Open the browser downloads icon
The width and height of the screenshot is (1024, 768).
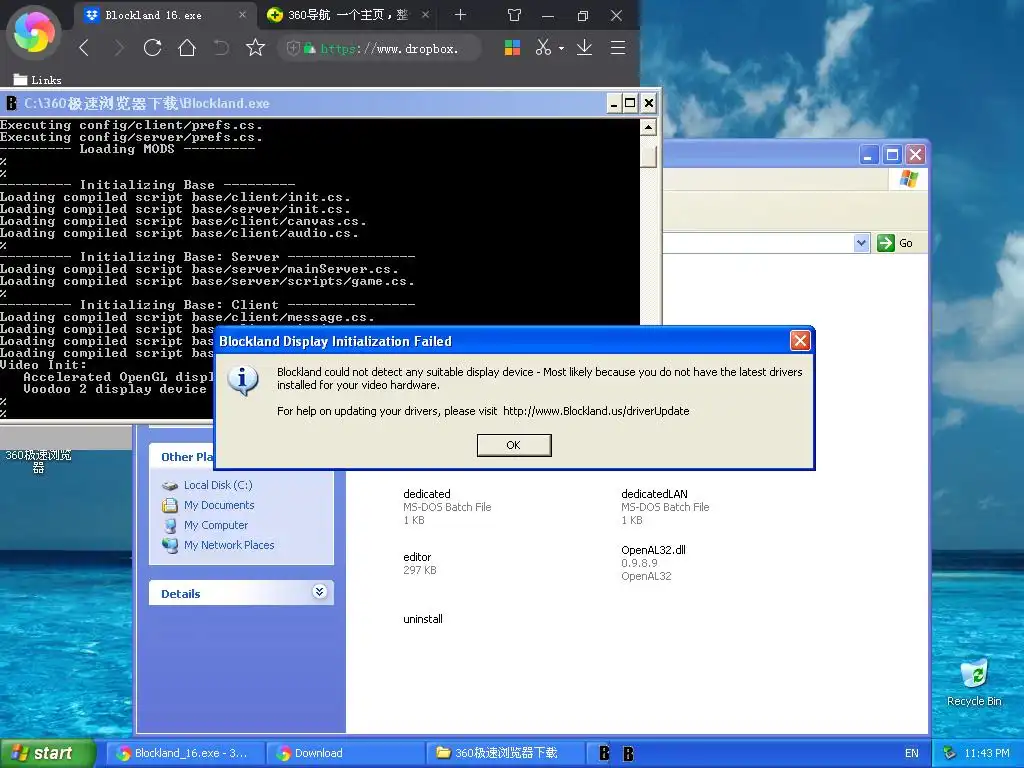[584, 48]
